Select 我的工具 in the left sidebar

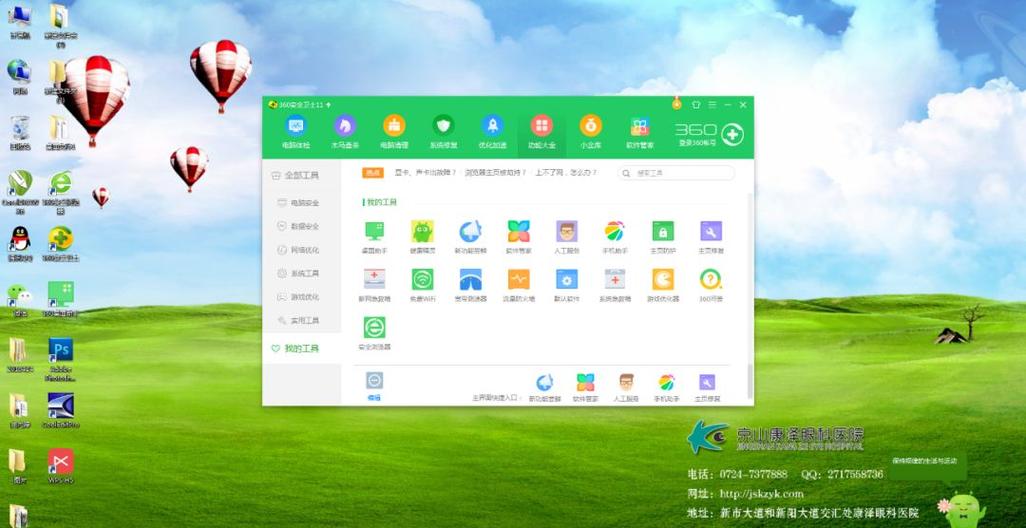click(x=302, y=349)
